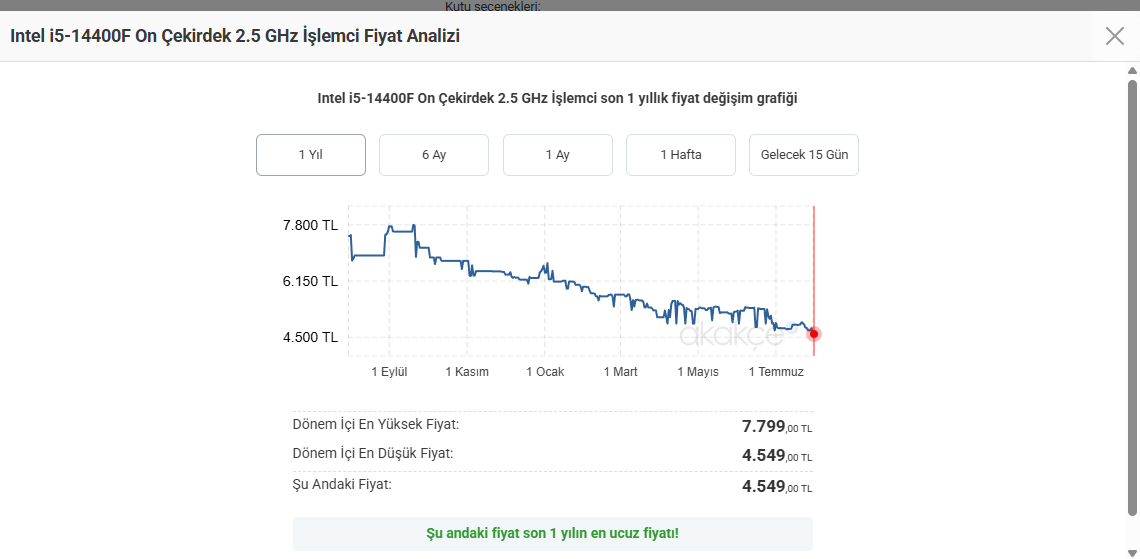Click the 1 Mart axis label
The image size is (1140, 559).
620,371
